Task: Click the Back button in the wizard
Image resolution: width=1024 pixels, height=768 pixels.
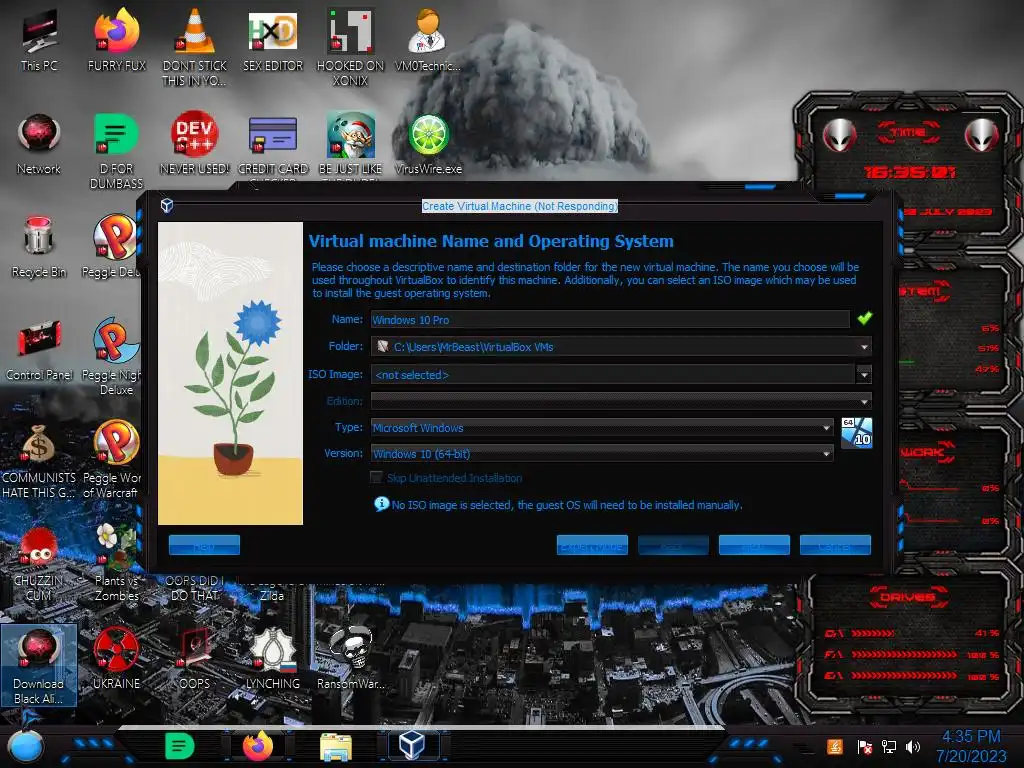Action: (x=673, y=545)
